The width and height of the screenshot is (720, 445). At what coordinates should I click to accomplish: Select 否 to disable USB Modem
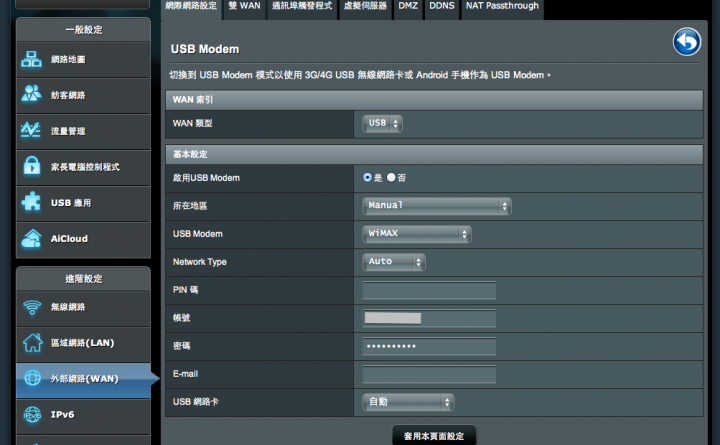(391, 177)
